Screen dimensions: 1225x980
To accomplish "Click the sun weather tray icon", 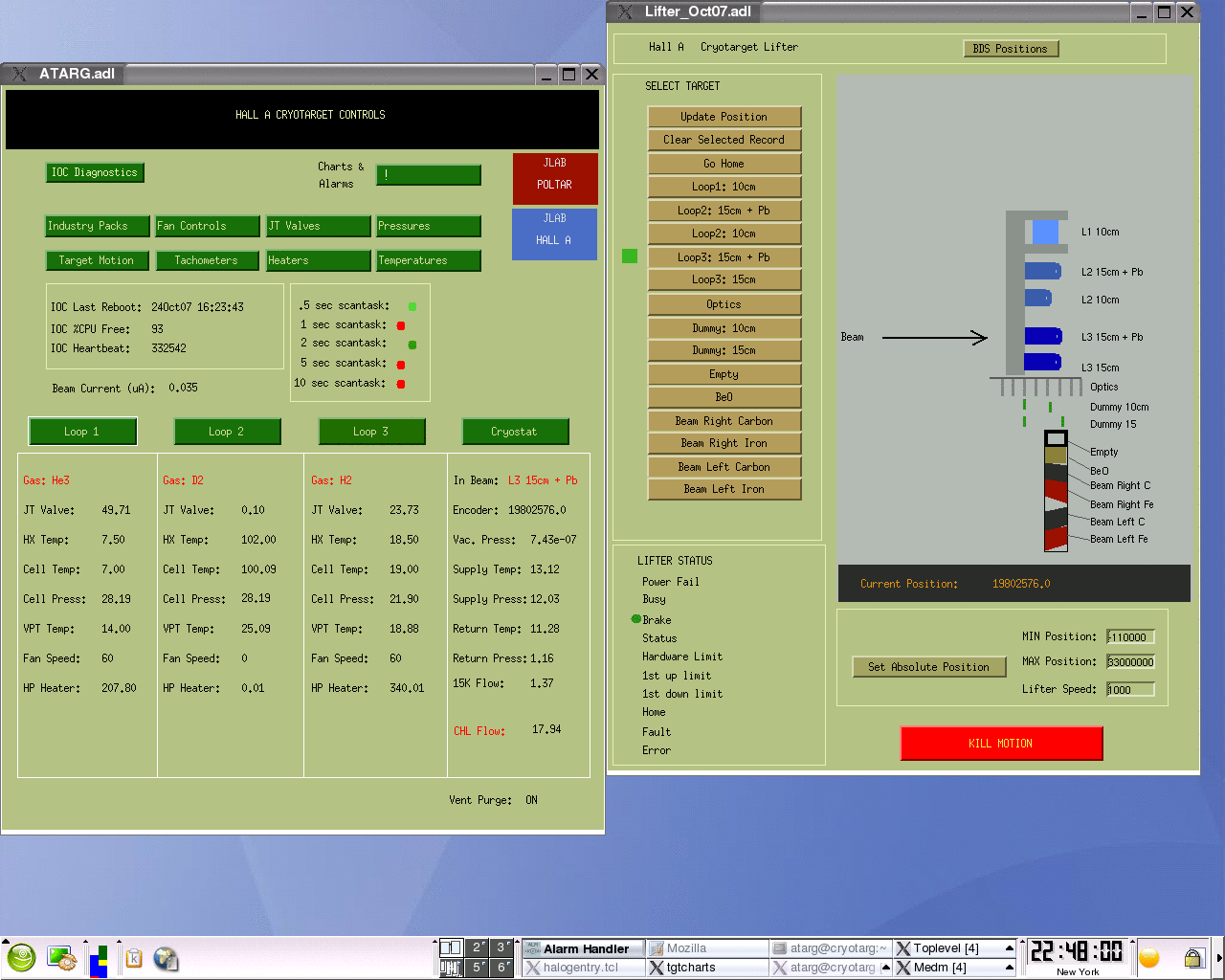I will coord(1149,958).
